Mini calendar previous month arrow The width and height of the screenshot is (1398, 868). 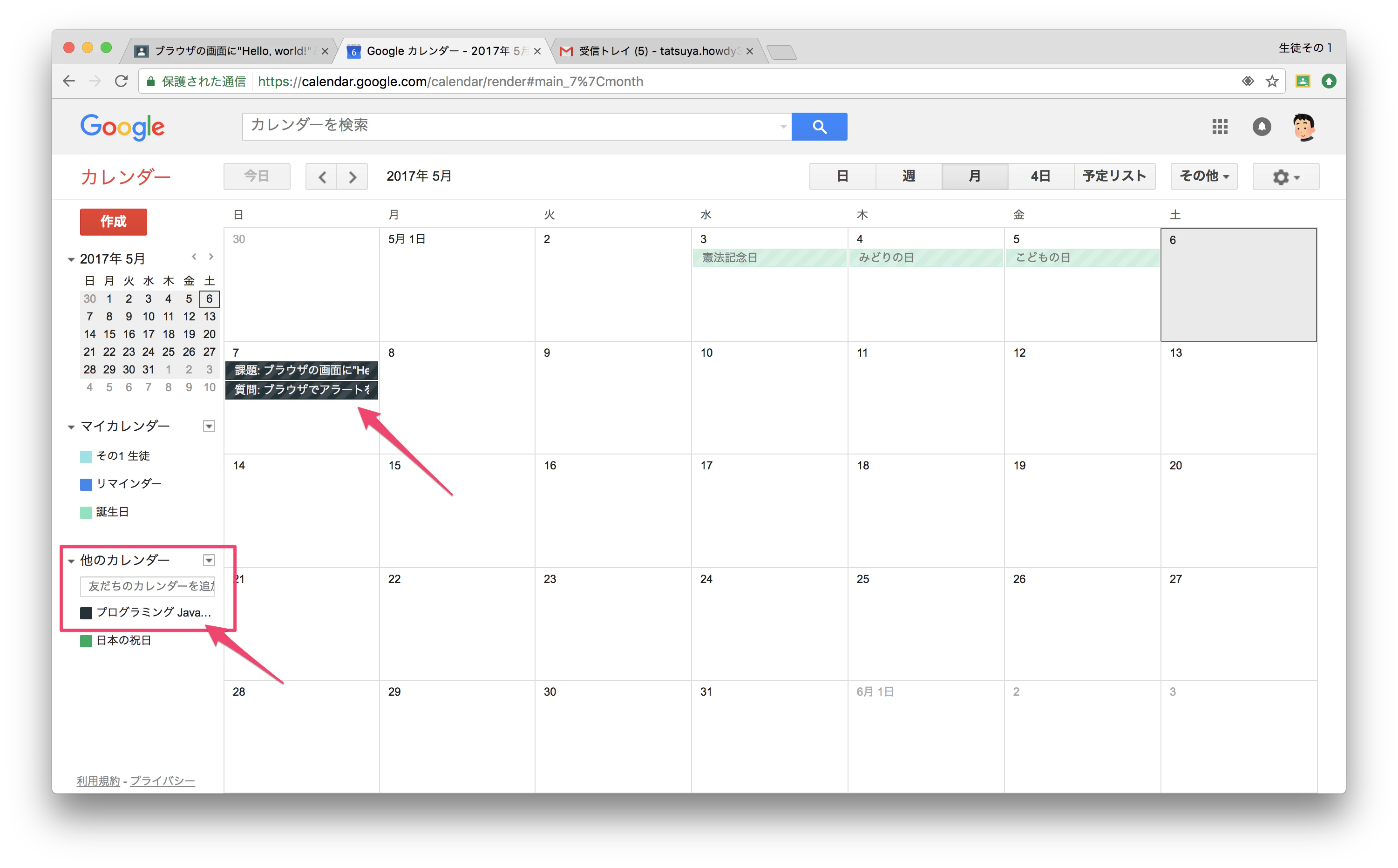[194, 257]
